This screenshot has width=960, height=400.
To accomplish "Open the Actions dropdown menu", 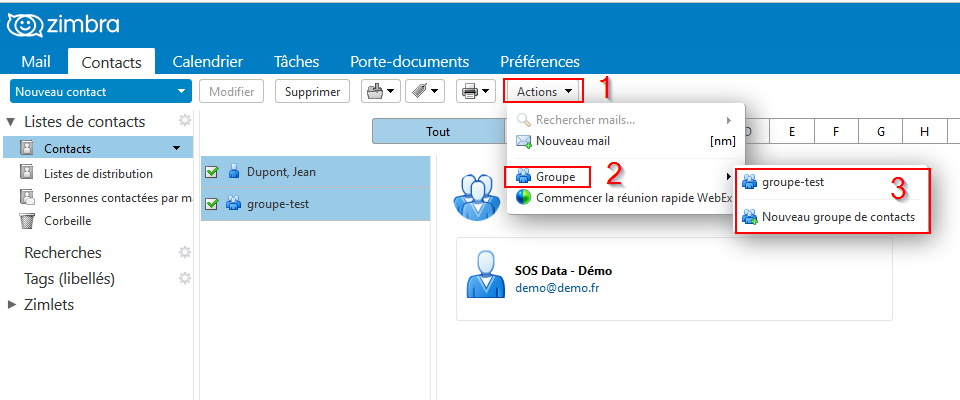I will point(544,91).
